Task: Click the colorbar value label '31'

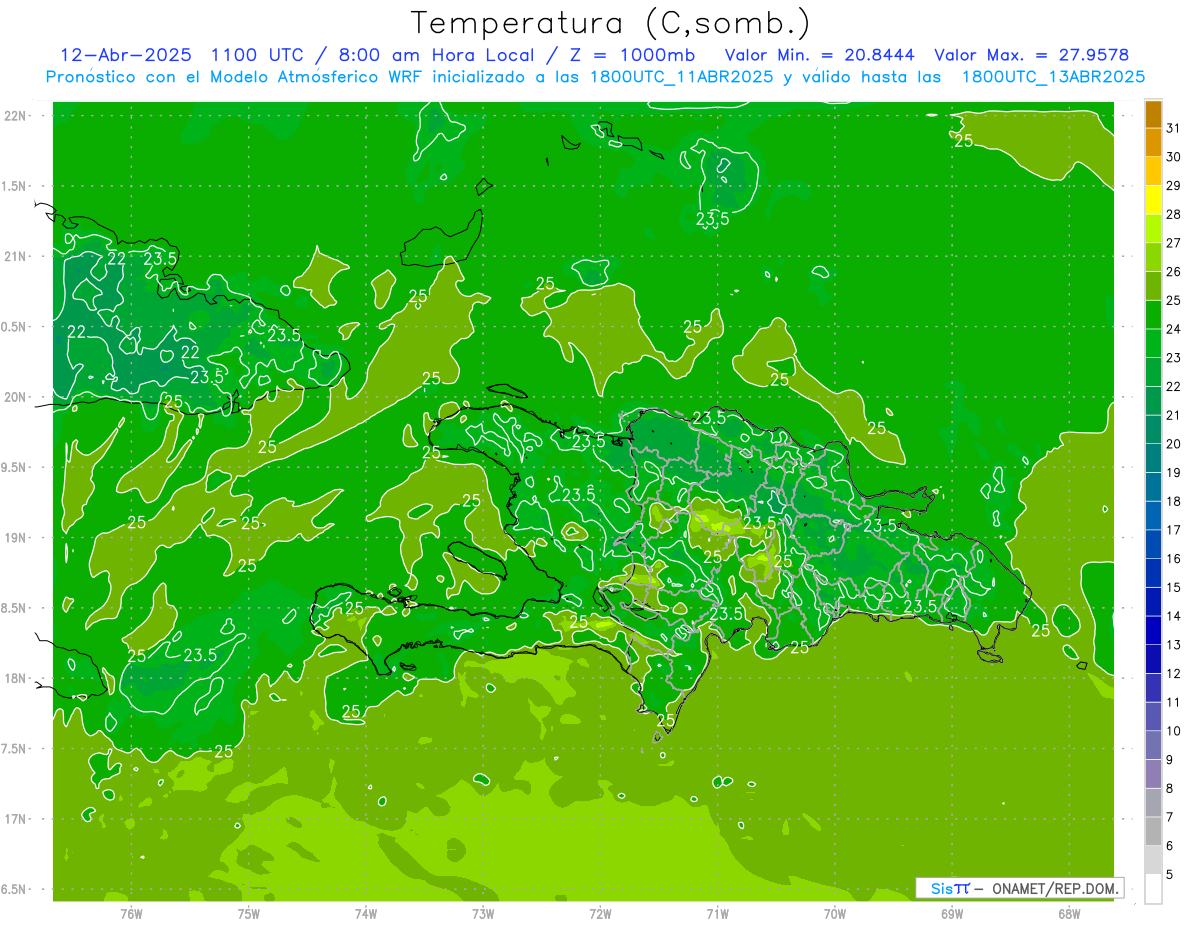Action: (1174, 128)
